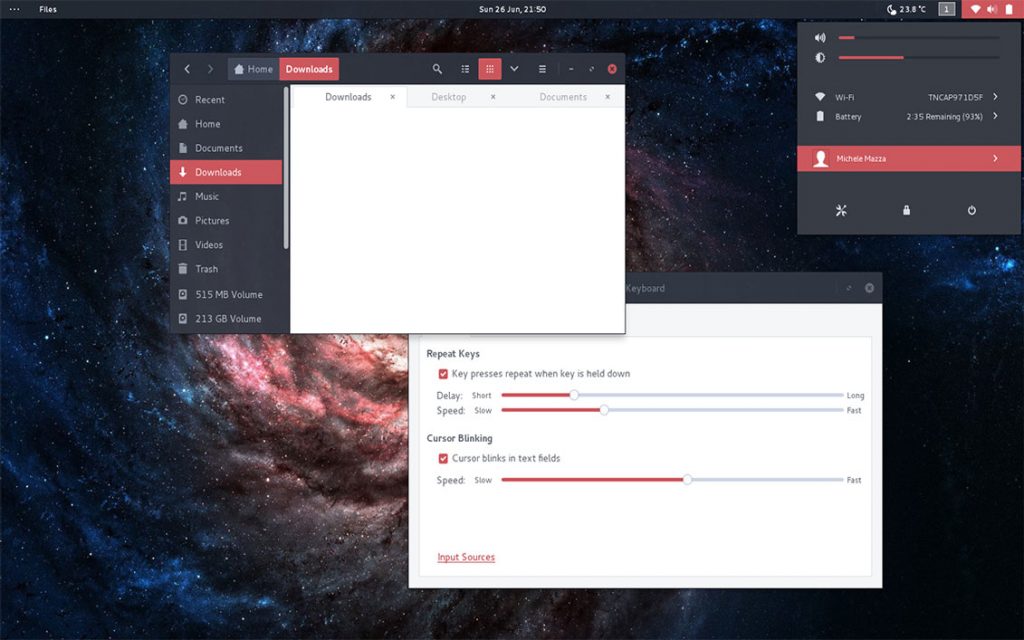The width and height of the screenshot is (1024, 640).
Task: Disable 'Cursor blinks in text fields'
Action: pyautogui.click(x=442, y=458)
